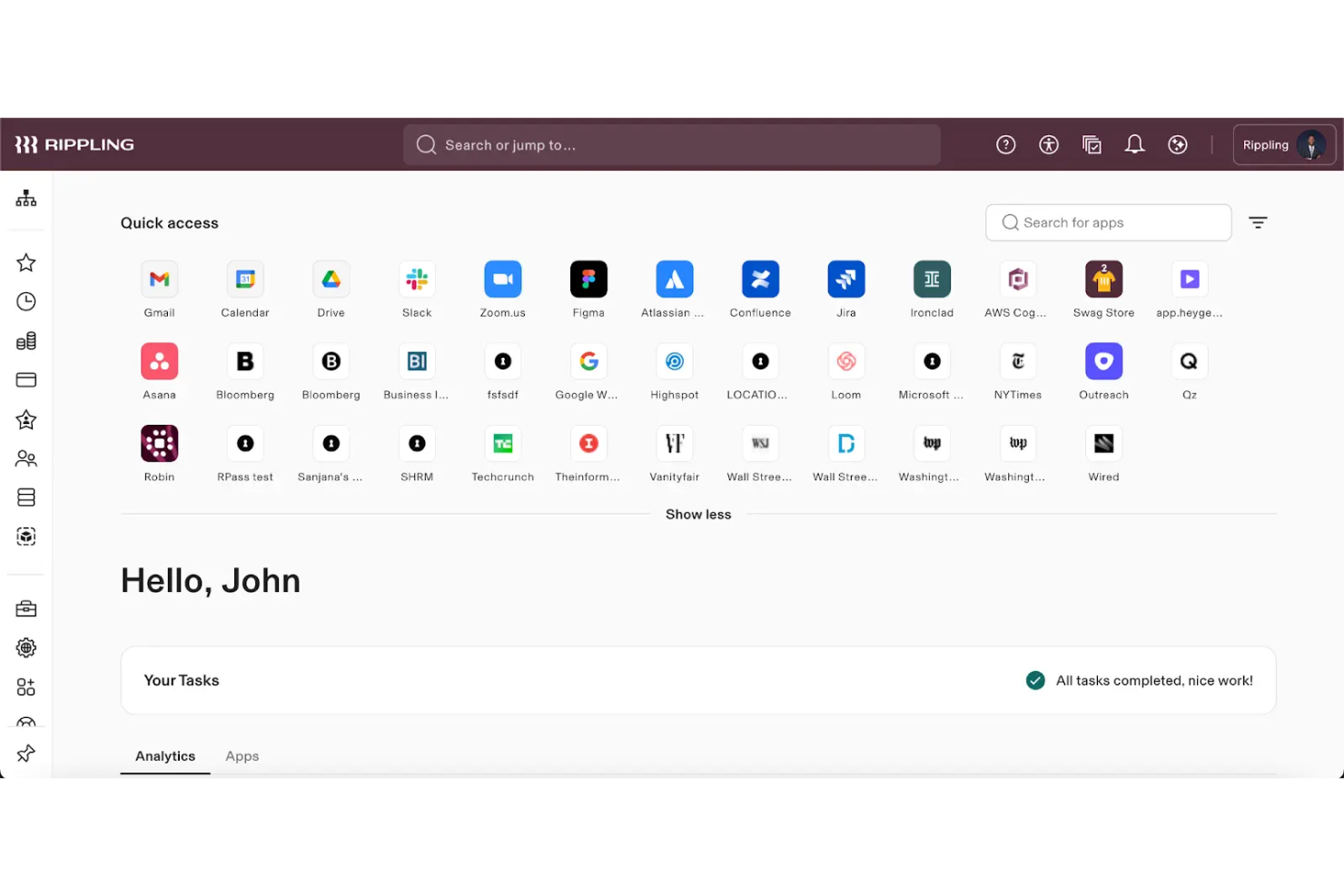
Task: Open the Vanityfair app
Action: 675,444
